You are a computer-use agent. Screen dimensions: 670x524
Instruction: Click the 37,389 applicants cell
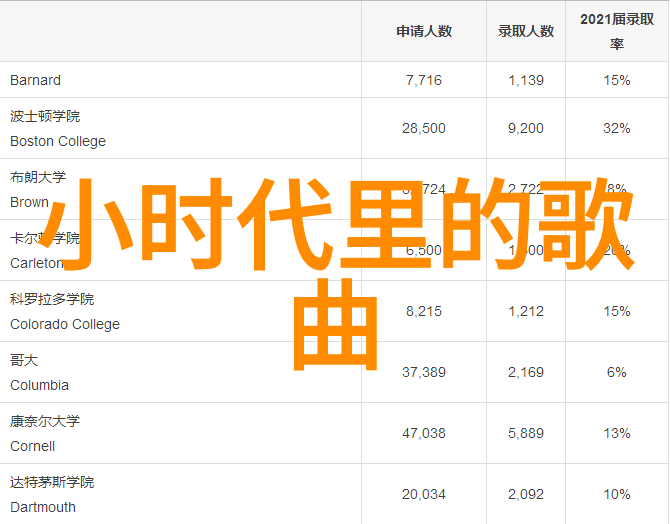coord(424,372)
